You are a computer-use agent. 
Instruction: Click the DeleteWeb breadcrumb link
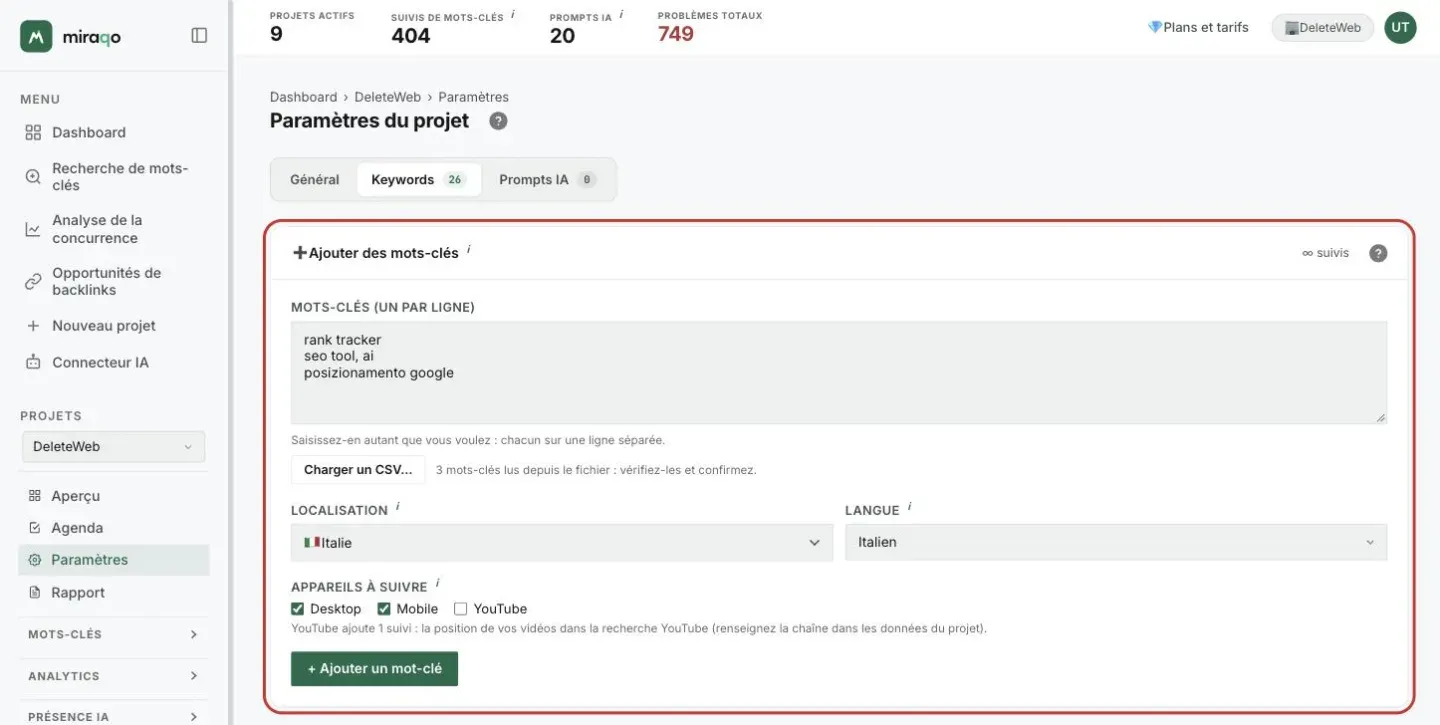coord(388,97)
